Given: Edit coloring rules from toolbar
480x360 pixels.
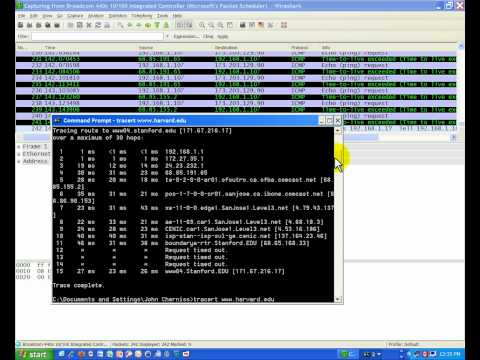Looking at the screenshot, I should click(x=261, y=25).
